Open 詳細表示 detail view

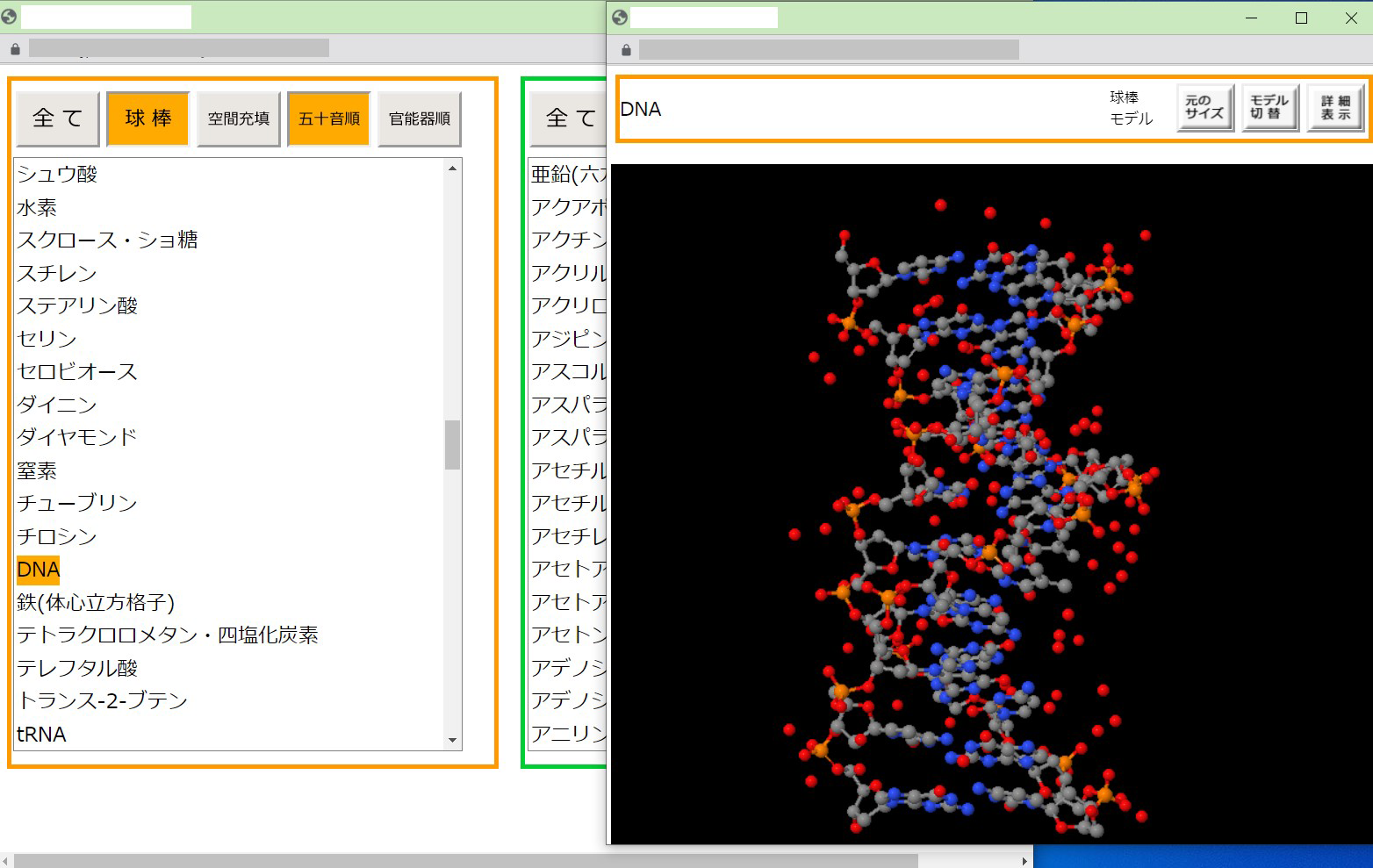[1335, 108]
